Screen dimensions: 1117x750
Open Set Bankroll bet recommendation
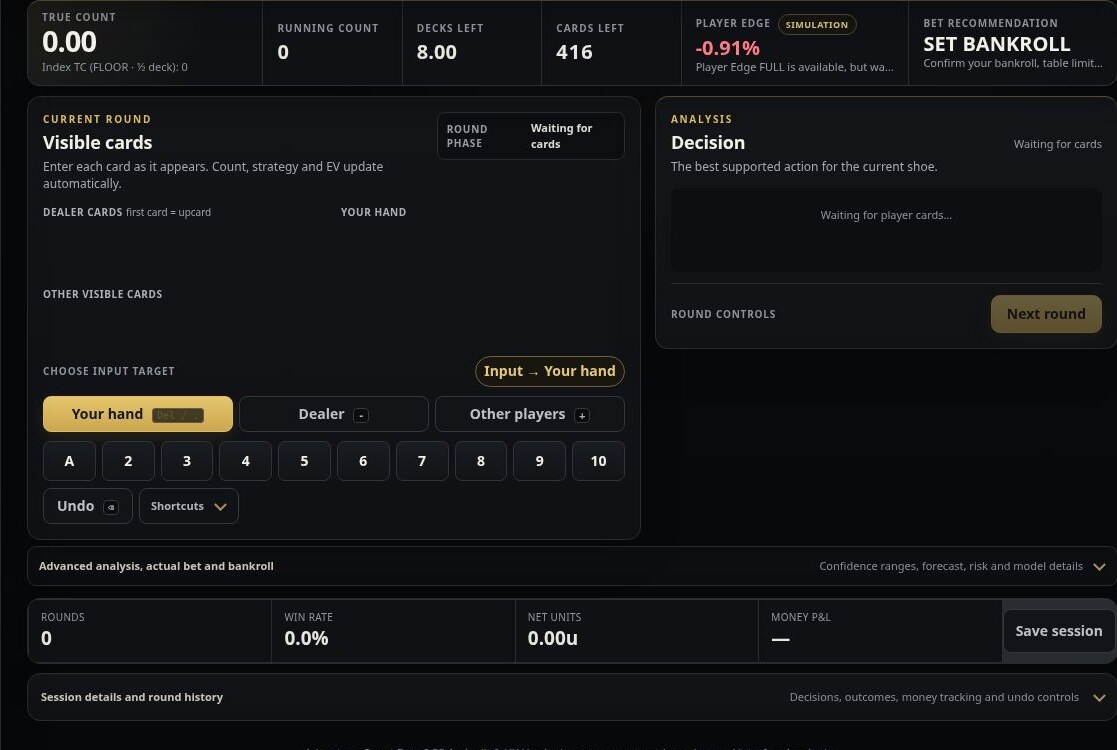coord(1012,43)
